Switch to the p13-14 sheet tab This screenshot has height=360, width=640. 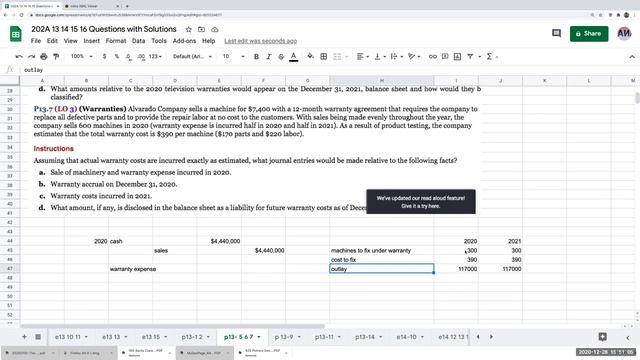pyautogui.click(x=368, y=337)
